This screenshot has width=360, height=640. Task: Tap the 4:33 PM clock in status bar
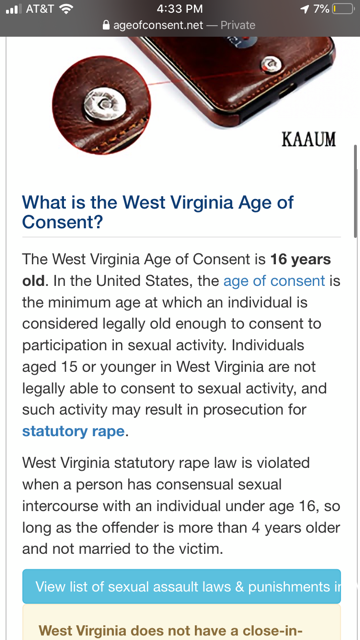[180, 9]
